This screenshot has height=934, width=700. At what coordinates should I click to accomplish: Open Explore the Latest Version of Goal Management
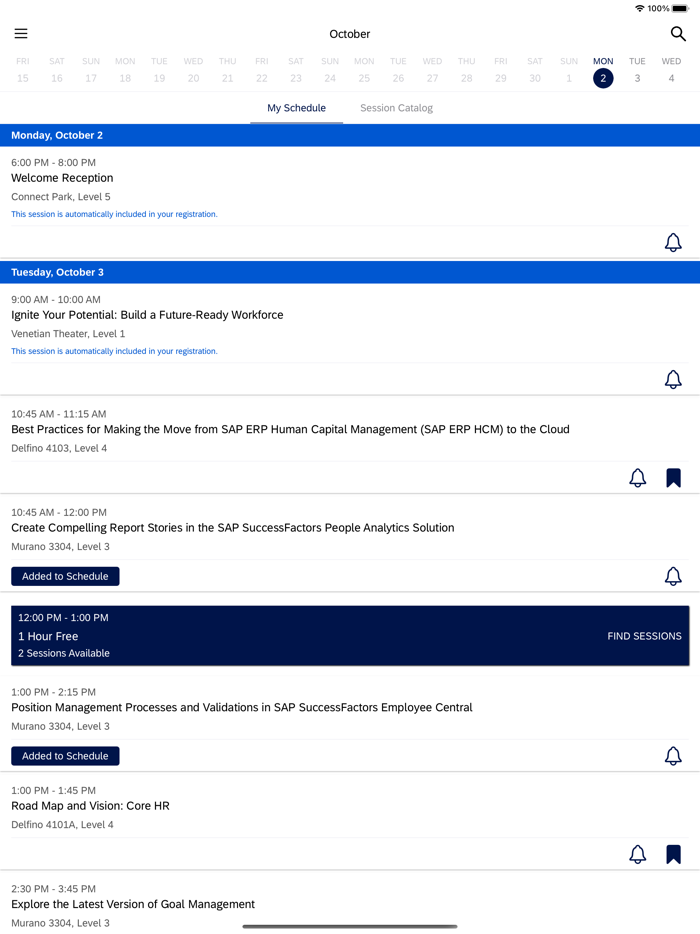(133, 904)
